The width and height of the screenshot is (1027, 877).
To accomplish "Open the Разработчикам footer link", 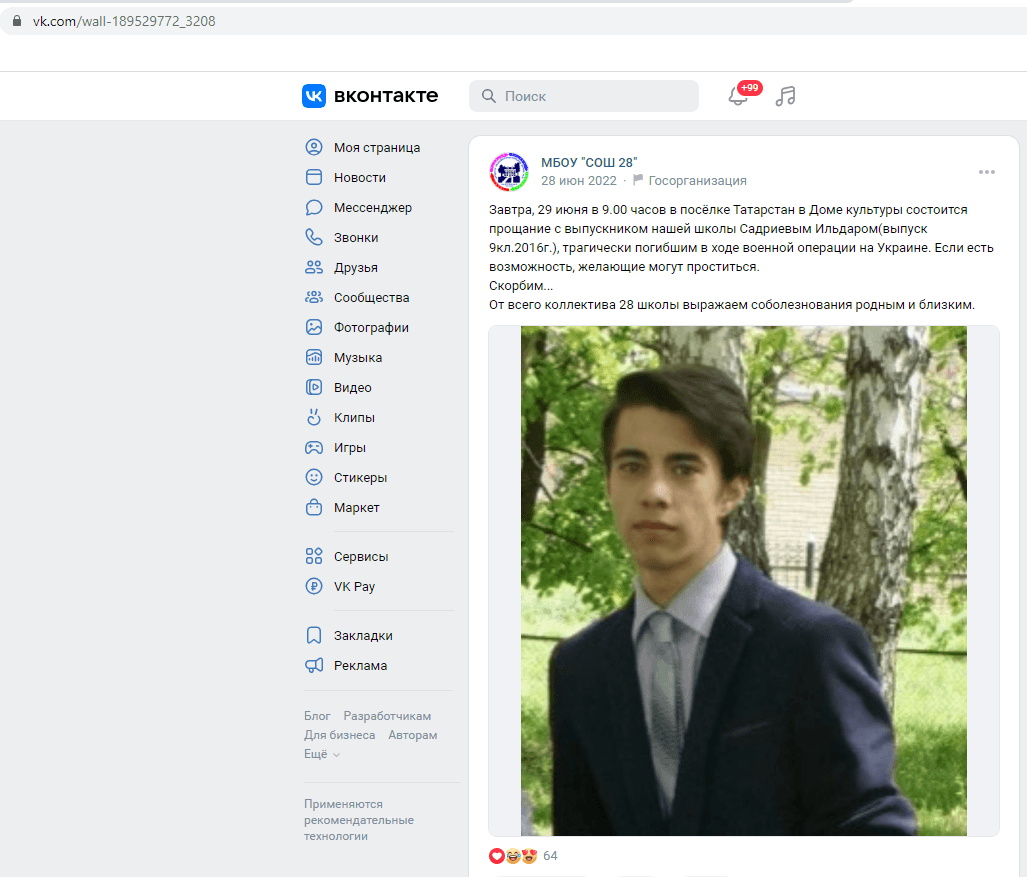I will (387, 716).
